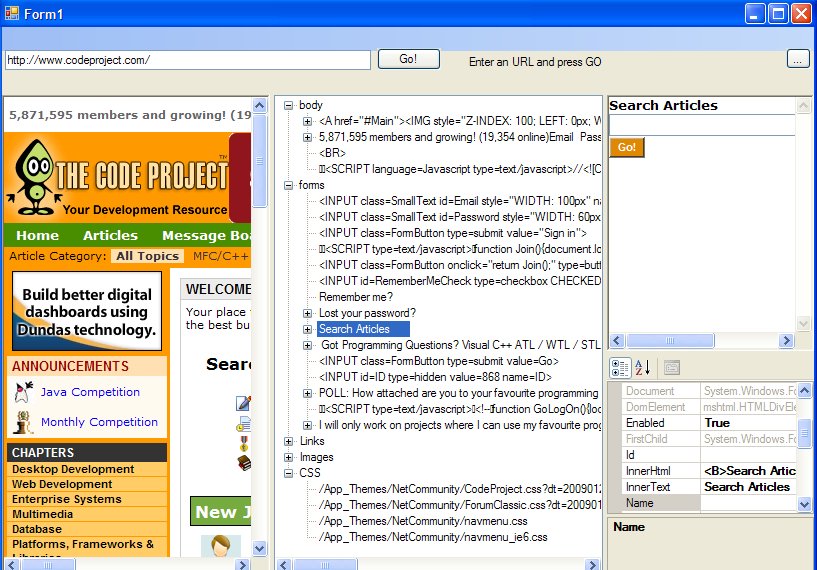Click the Code Project mascot logo

click(x=35, y=177)
